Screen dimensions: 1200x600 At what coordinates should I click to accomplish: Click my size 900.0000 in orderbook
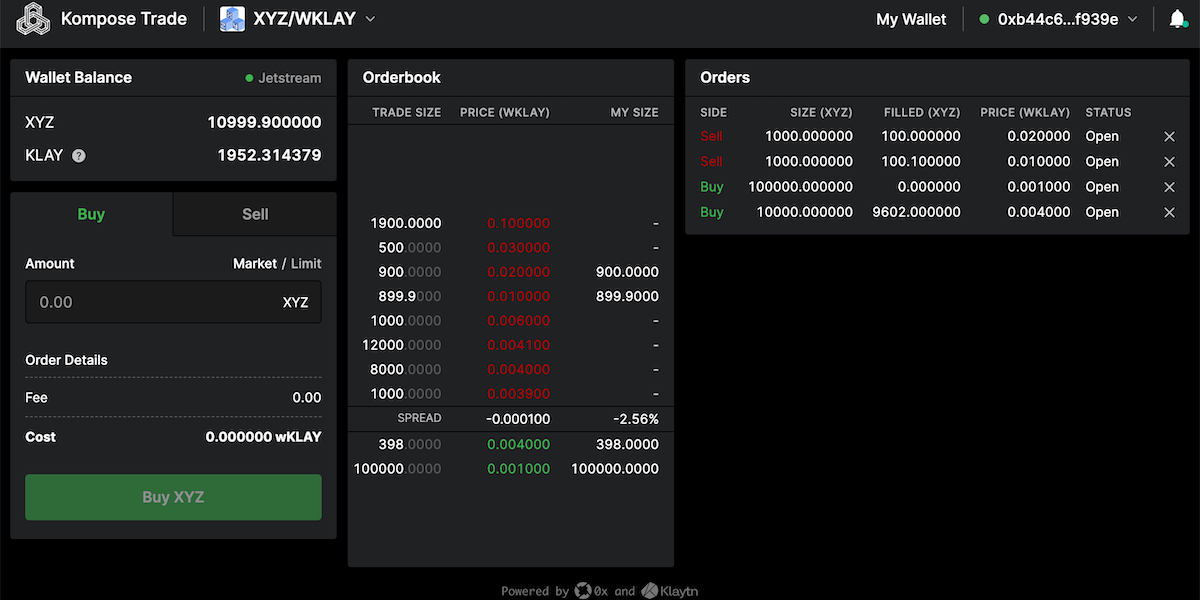coord(627,272)
